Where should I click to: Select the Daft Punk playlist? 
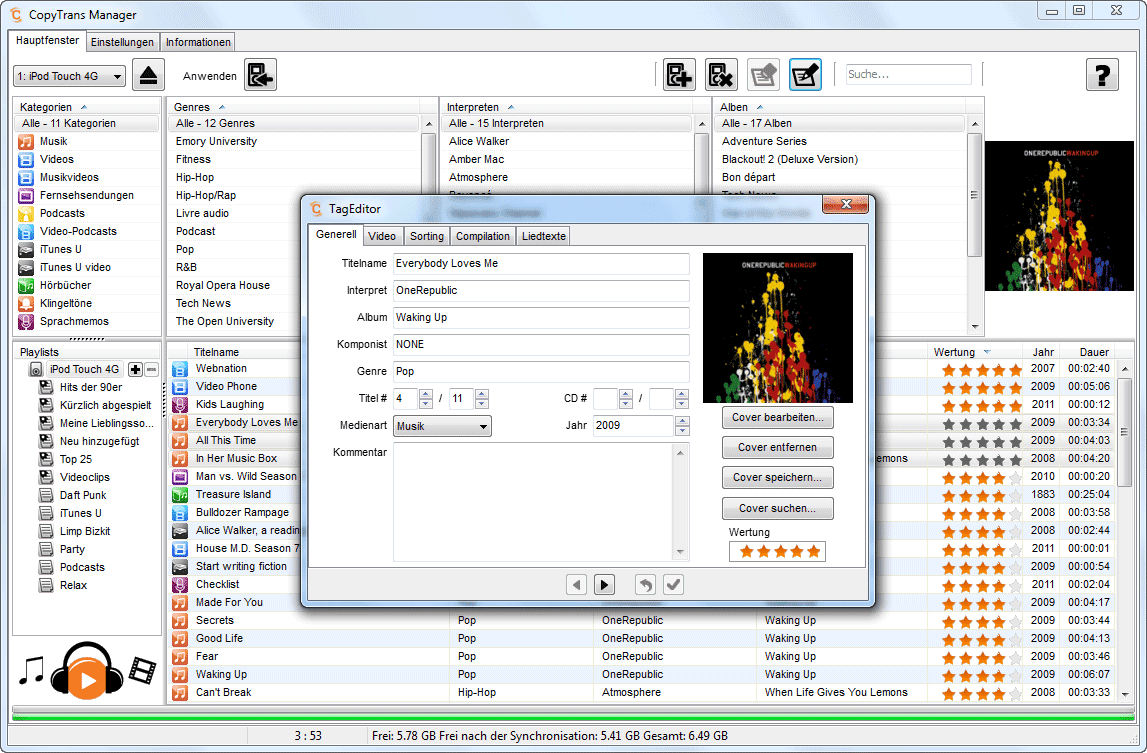point(83,495)
